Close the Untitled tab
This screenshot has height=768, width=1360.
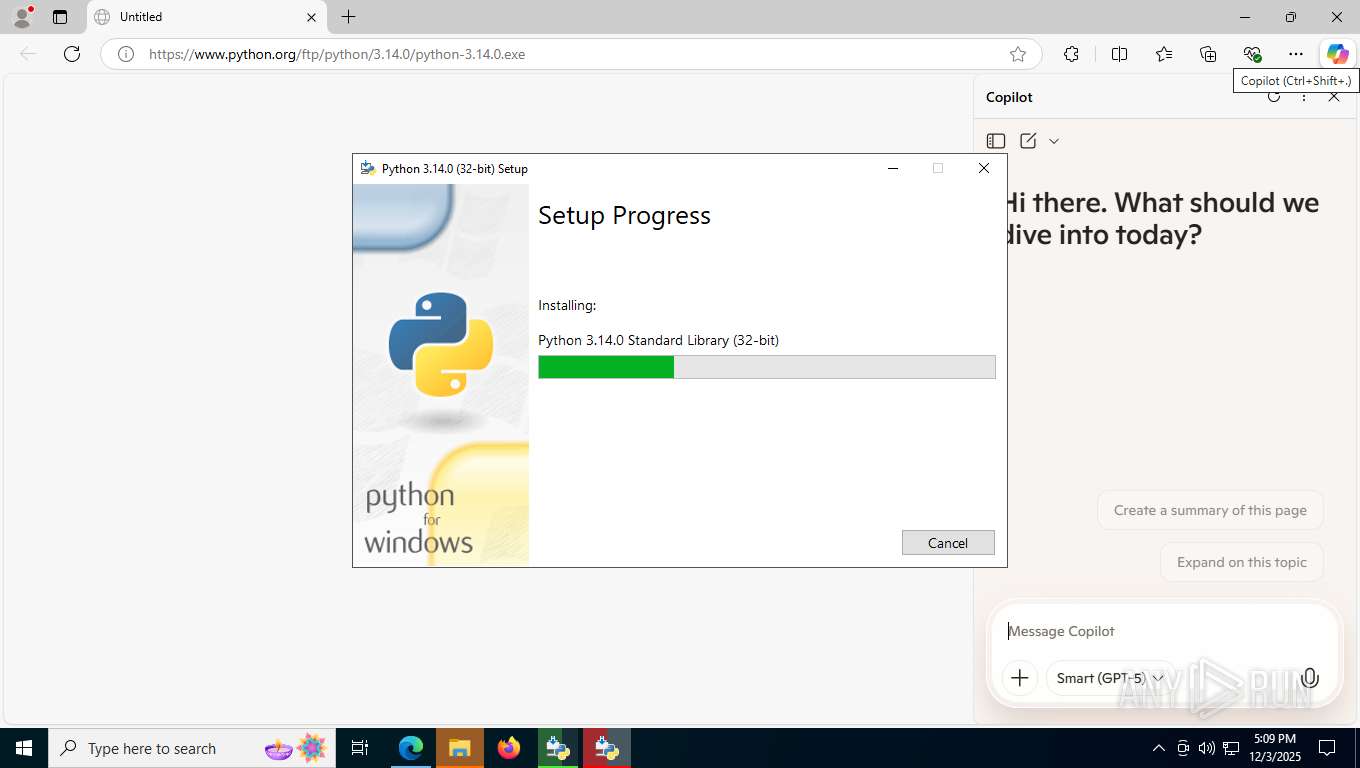click(311, 17)
